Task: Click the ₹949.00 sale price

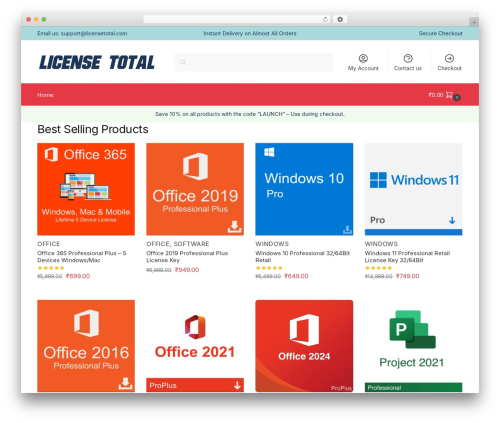Action: (187, 270)
